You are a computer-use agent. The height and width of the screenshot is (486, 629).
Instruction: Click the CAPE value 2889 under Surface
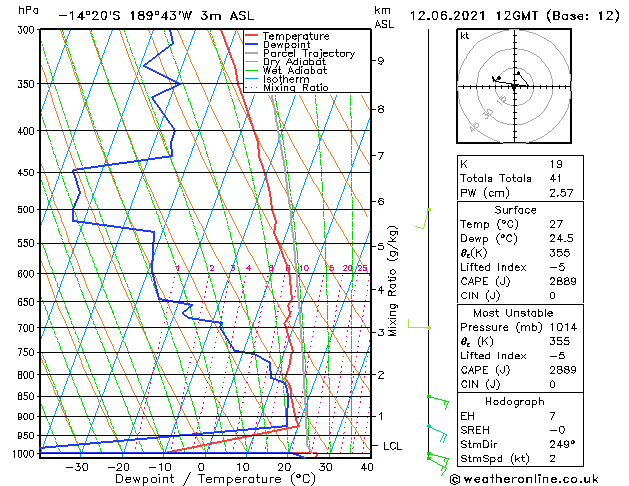coord(563,281)
